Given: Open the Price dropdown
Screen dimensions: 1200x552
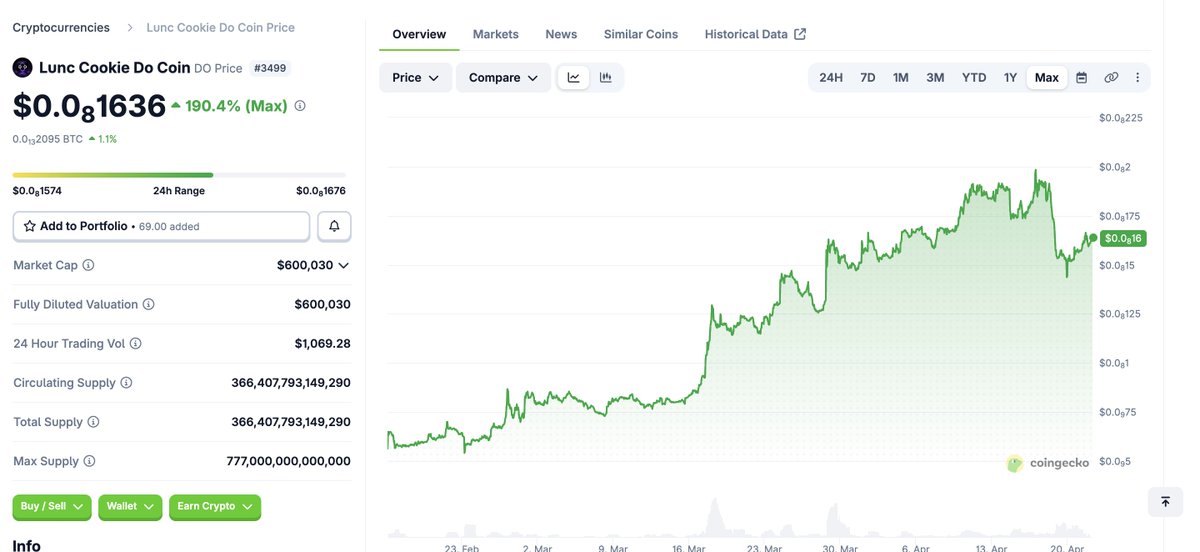Looking at the screenshot, I should [x=416, y=77].
